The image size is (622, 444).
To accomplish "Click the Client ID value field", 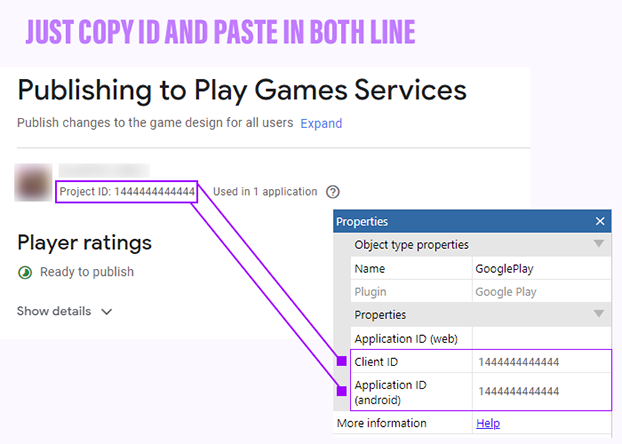I will click(541, 361).
